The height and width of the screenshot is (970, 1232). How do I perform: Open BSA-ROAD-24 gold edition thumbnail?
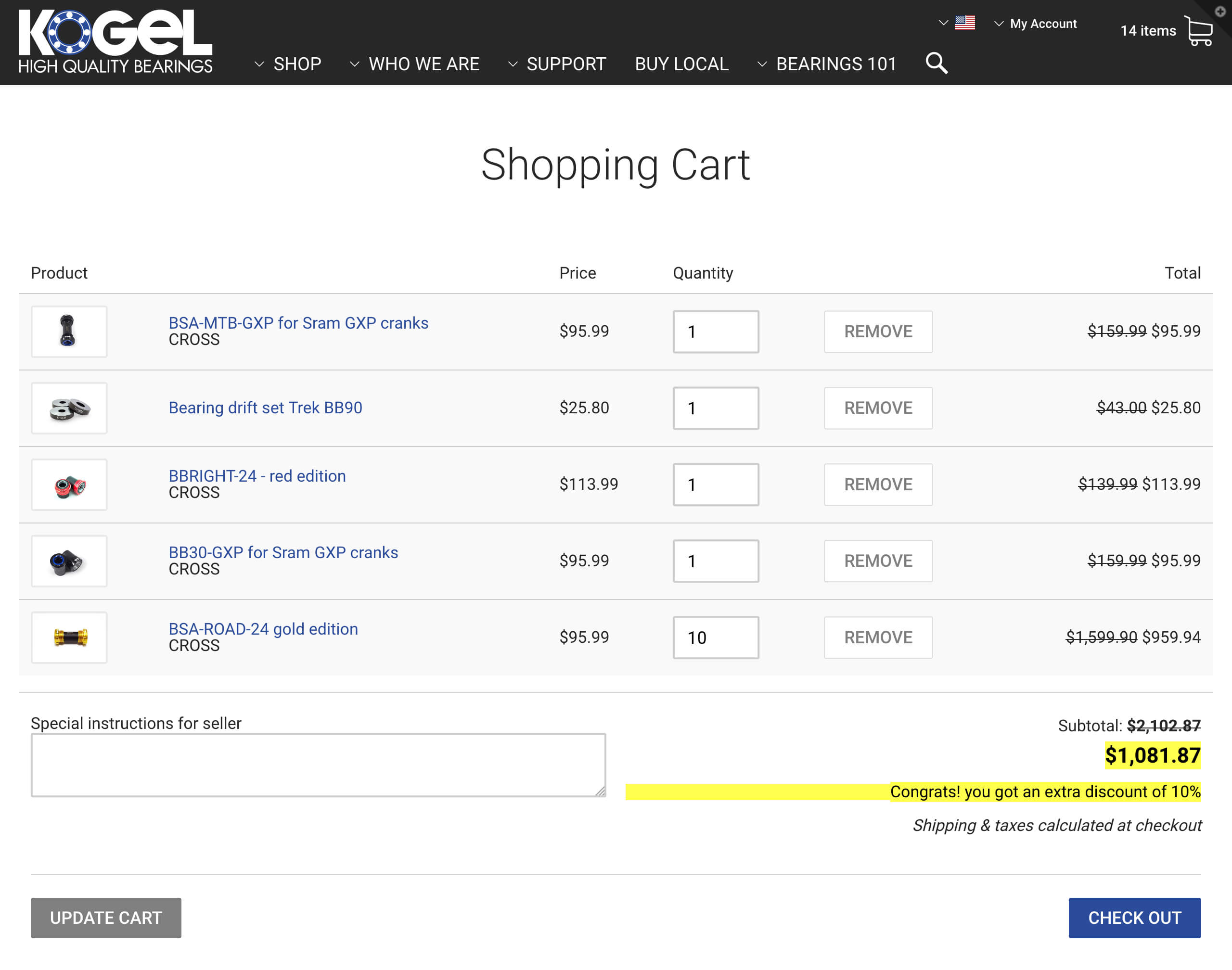69,637
